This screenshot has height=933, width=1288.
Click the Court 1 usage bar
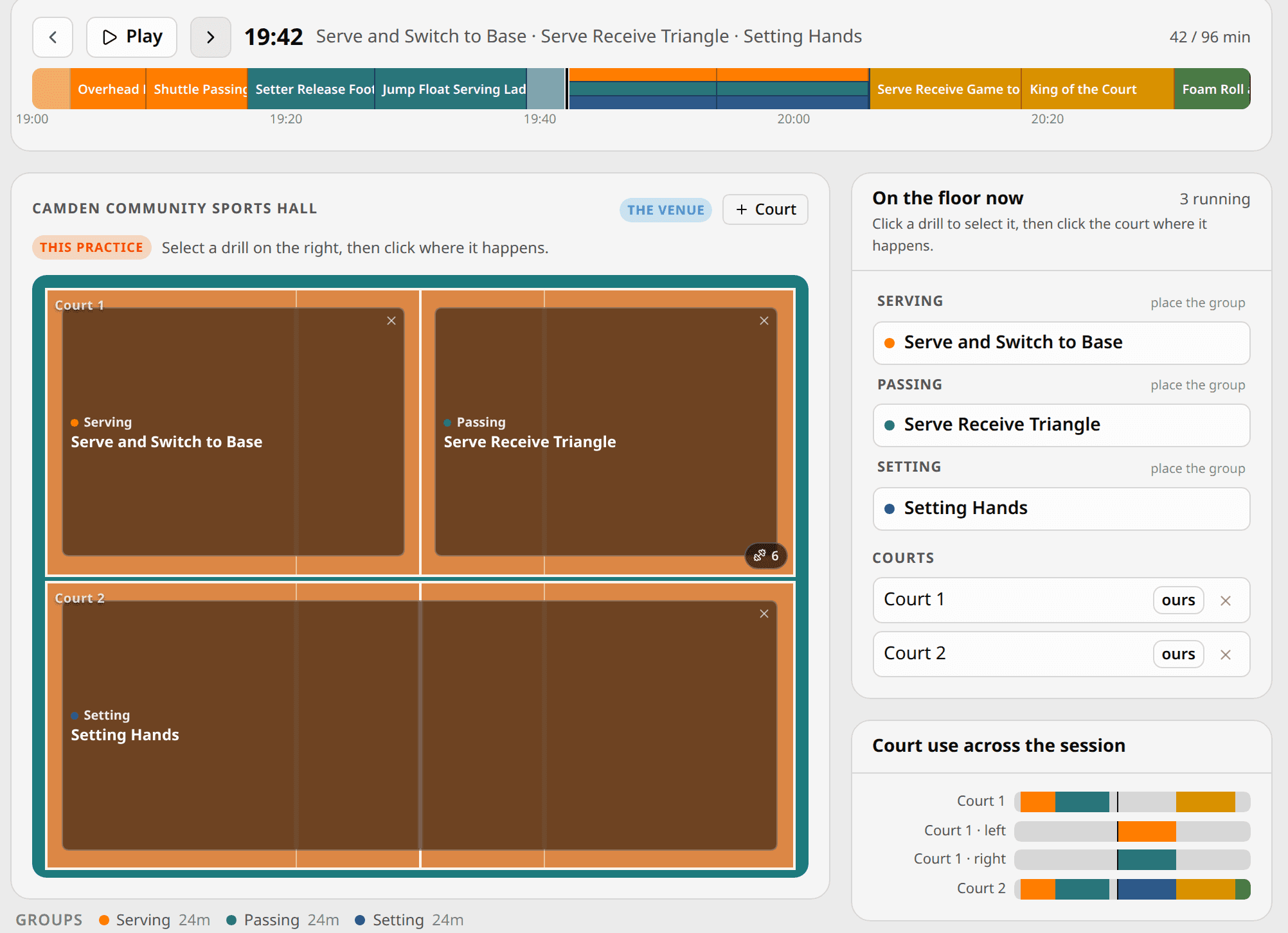[1132, 802]
